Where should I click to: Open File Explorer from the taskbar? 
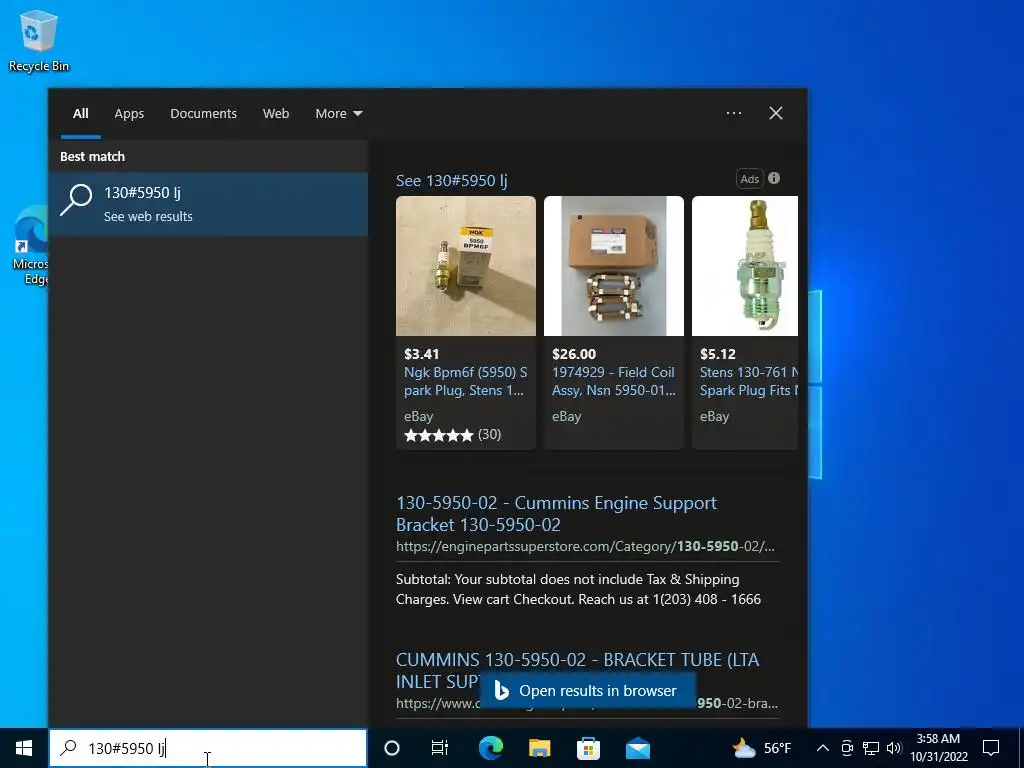click(x=539, y=748)
